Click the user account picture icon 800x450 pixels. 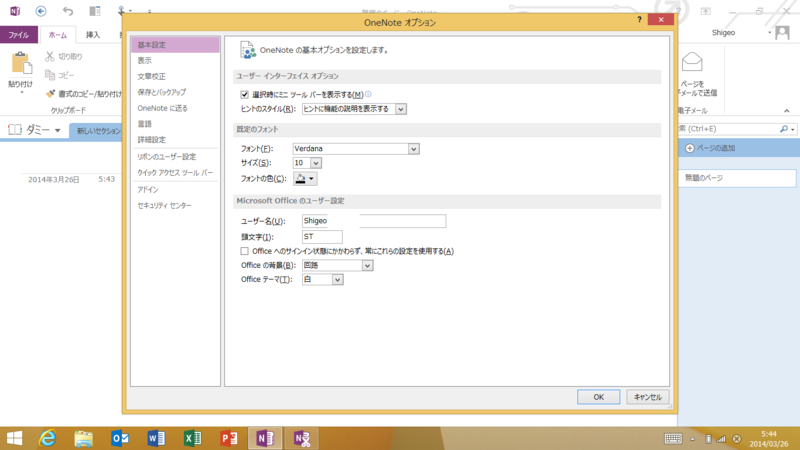[x=782, y=33]
